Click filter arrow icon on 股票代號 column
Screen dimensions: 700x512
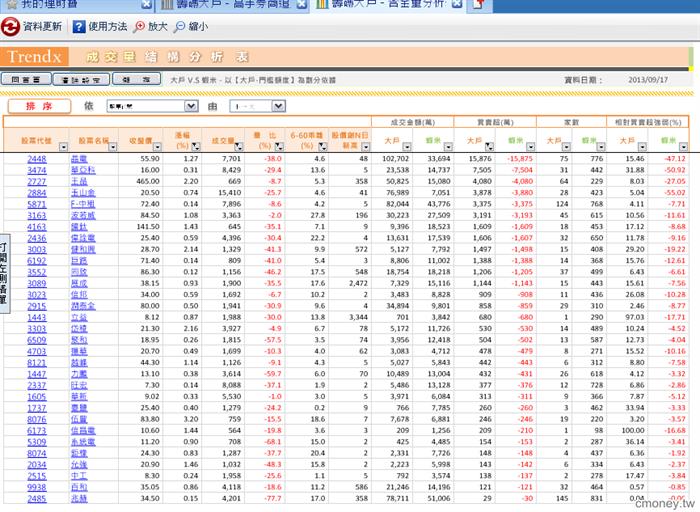coord(63,146)
